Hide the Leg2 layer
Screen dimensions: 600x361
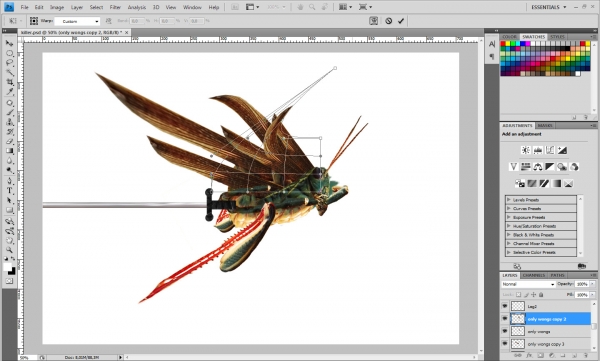pos(505,306)
